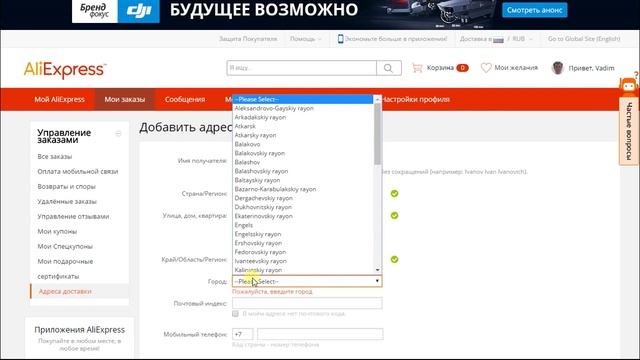Select Aleksandrovo-Gayskiy rayon option
The image size is (640, 360).
click(x=303, y=108)
